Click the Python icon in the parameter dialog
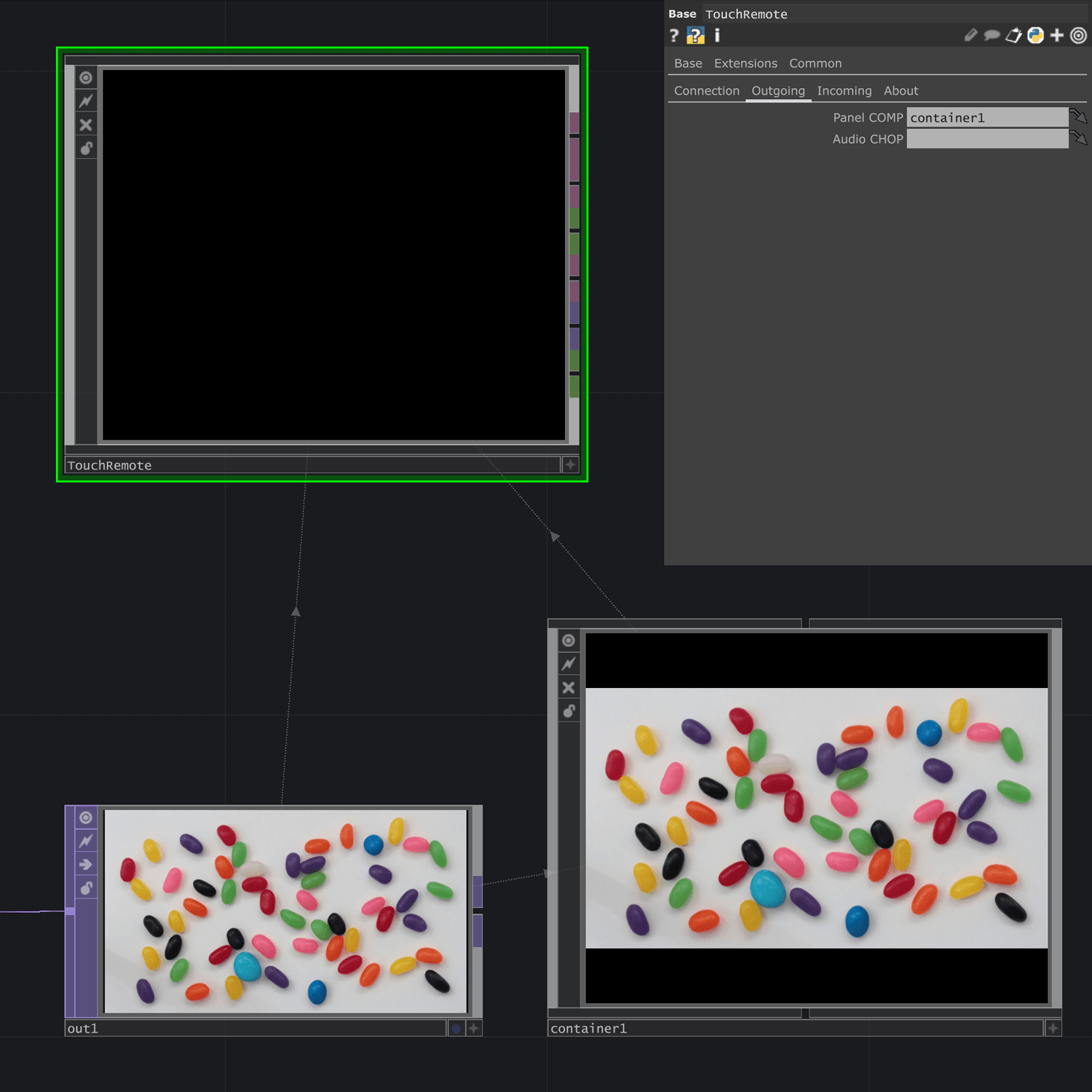Viewport: 1092px width, 1092px height. [x=1034, y=35]
